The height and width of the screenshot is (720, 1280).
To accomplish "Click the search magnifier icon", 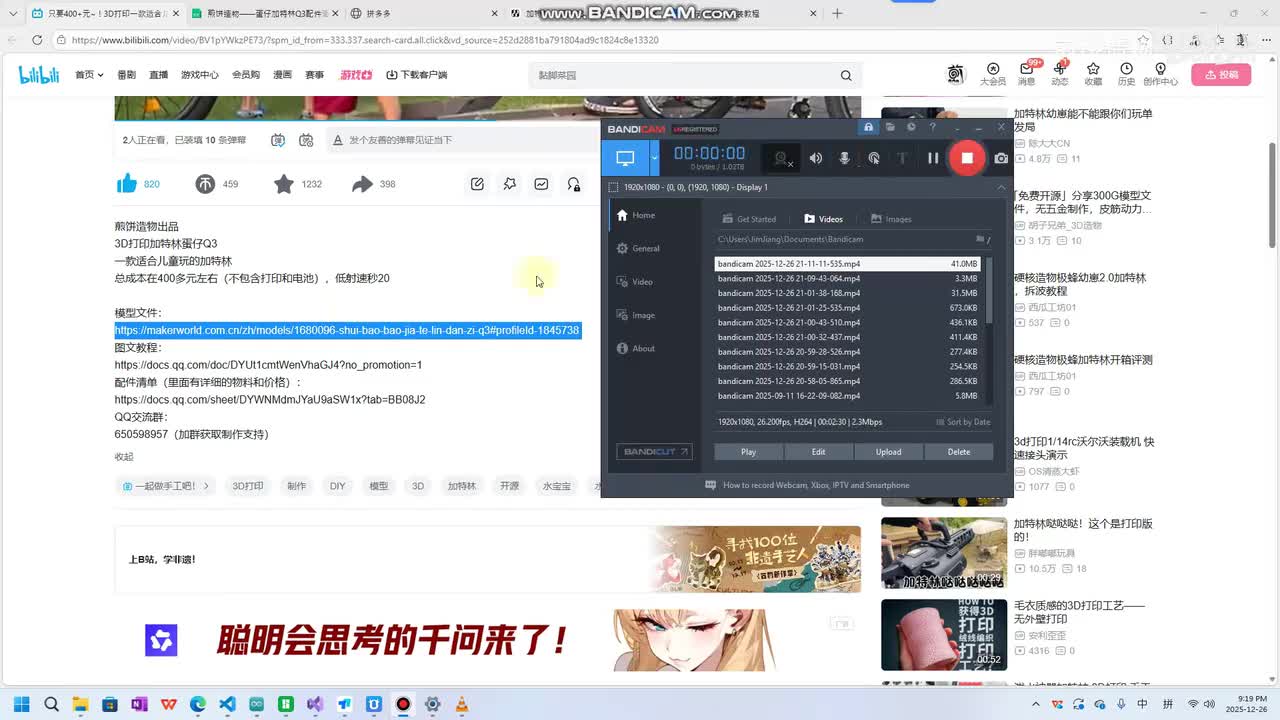I will tap(846, 75).
